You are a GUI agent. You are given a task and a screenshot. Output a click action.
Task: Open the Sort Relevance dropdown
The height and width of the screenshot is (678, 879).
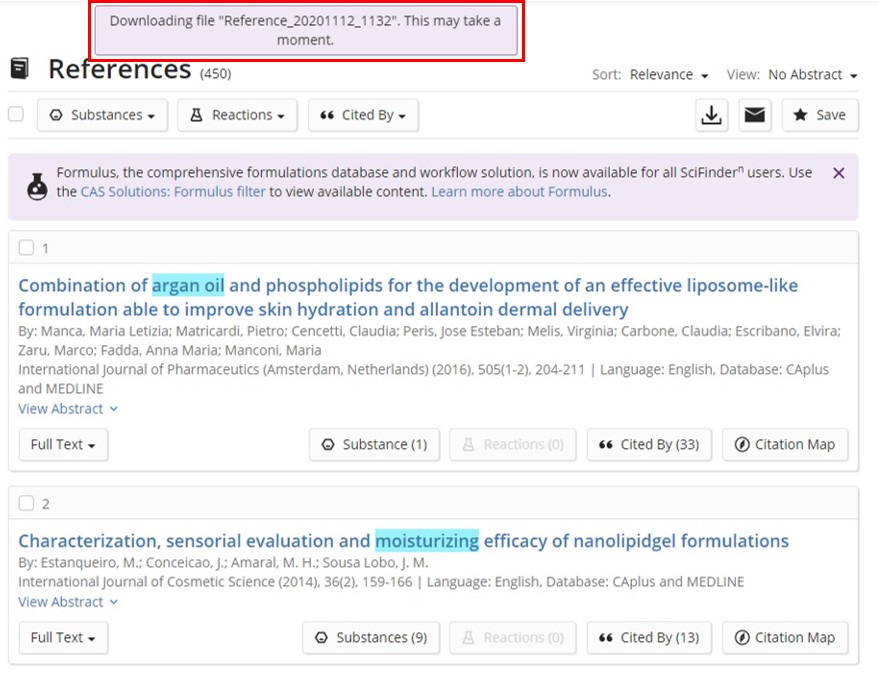coord(669,75)
